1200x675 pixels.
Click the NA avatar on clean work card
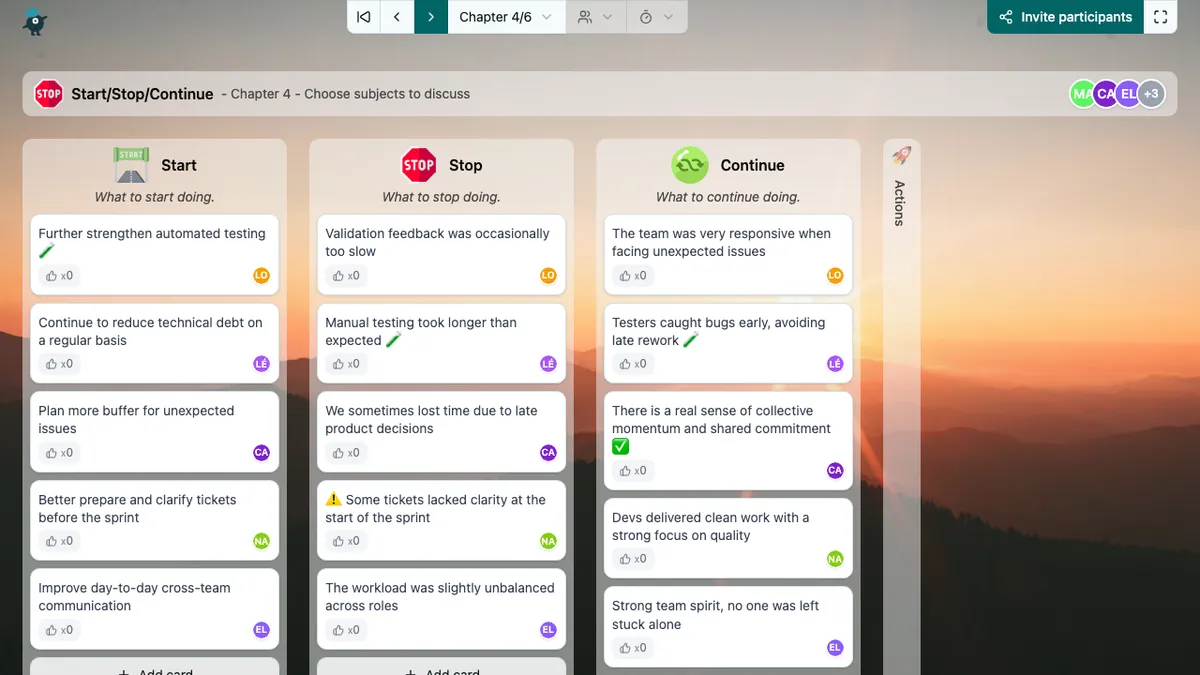835,559
